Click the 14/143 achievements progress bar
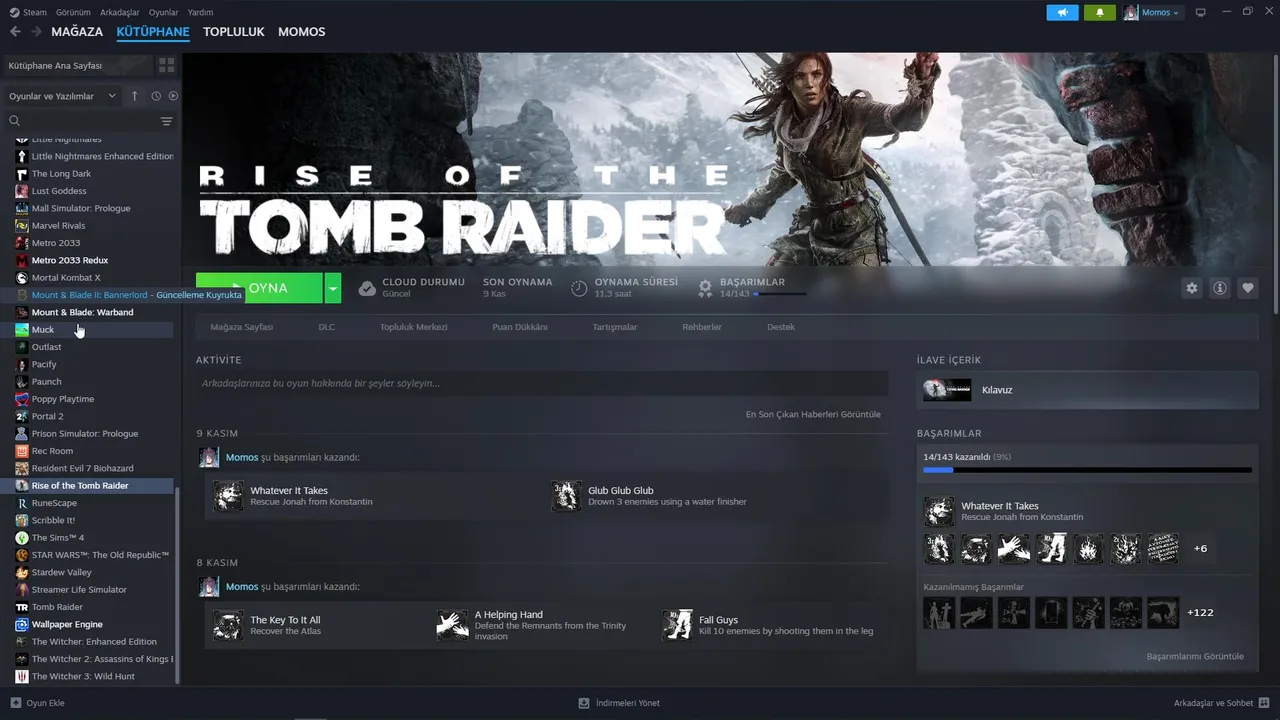Viewport: 1280px width, 720px height. tap(1087, 469)
